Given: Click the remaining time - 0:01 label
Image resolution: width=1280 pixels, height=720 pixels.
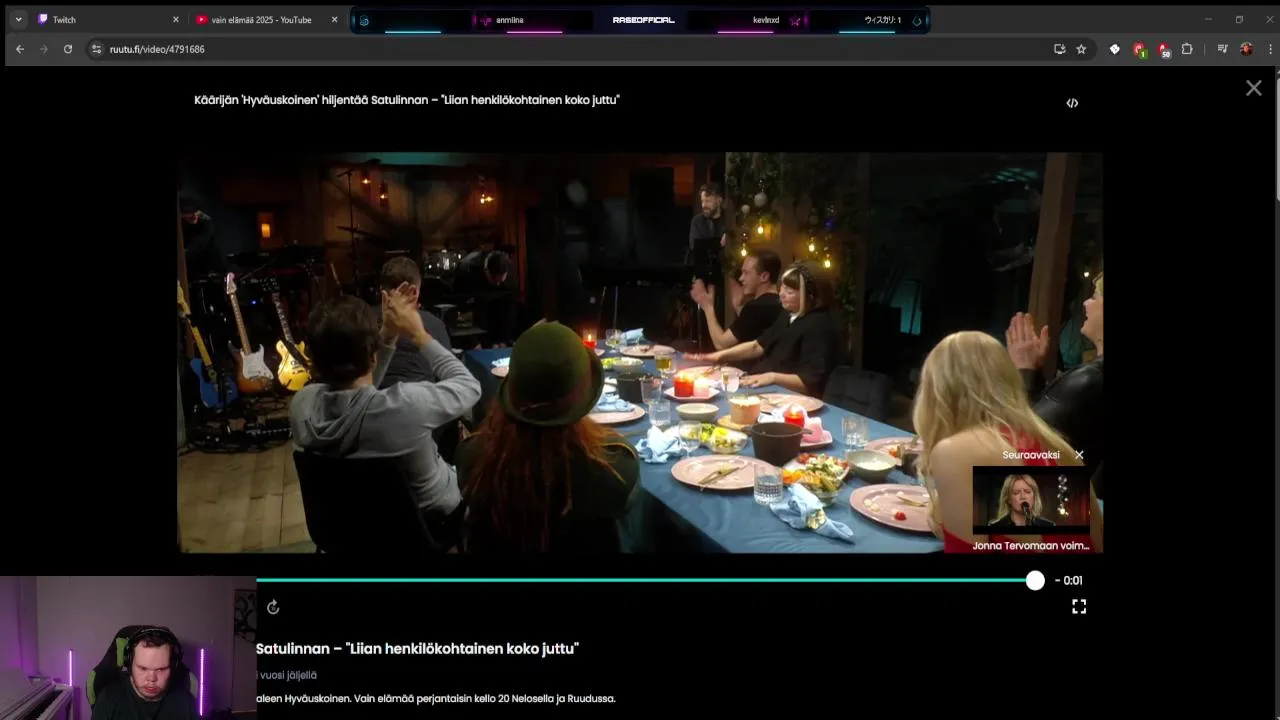Looking at the screenshot, I should [1069, 580].
